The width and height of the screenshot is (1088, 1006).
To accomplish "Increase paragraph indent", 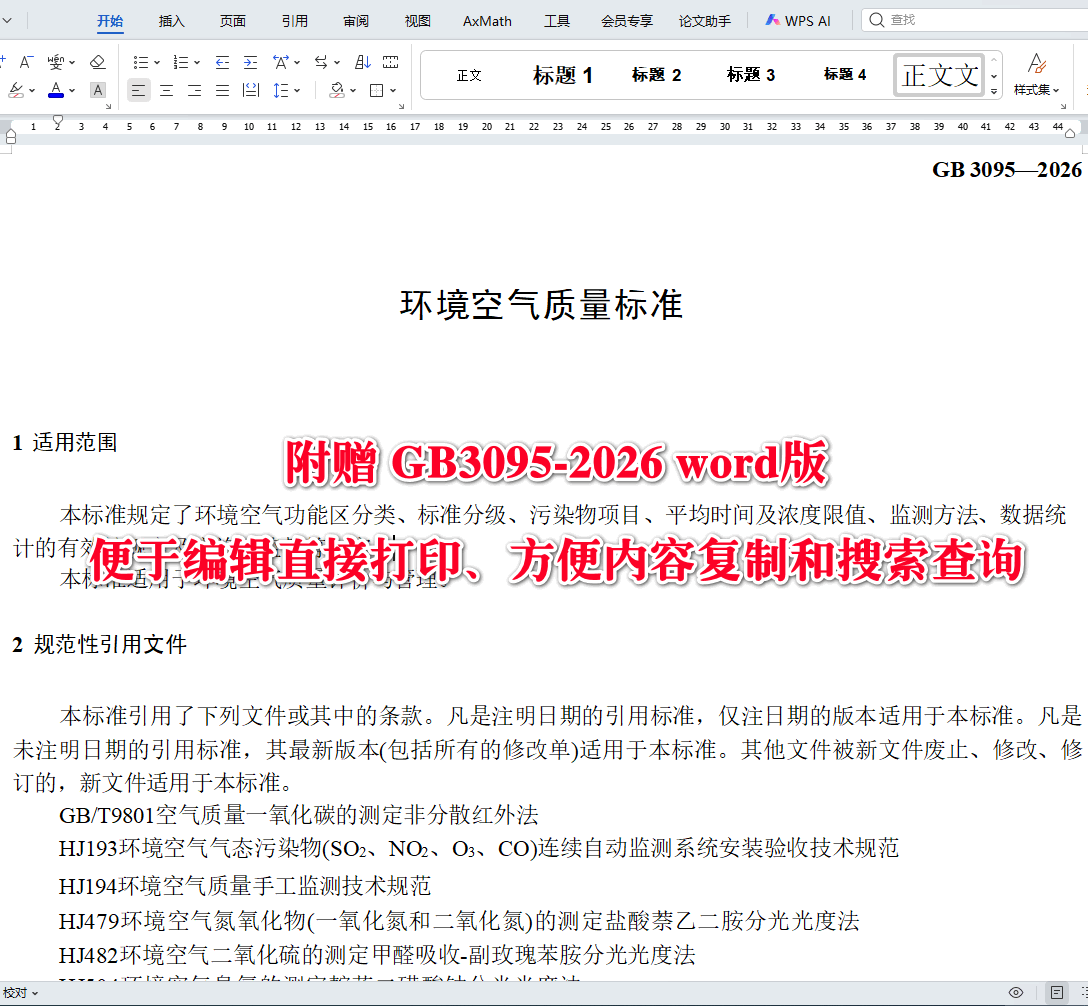I will [x=249, y=62].
